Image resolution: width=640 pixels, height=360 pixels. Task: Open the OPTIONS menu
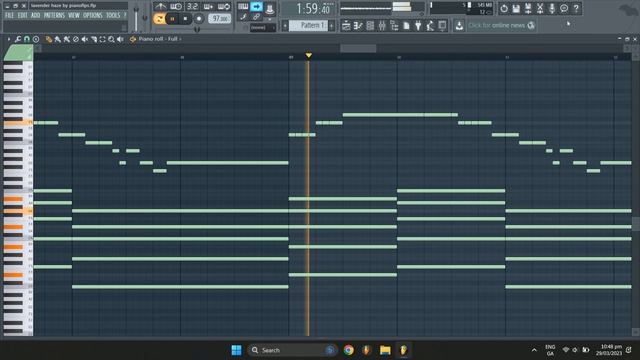93,16
